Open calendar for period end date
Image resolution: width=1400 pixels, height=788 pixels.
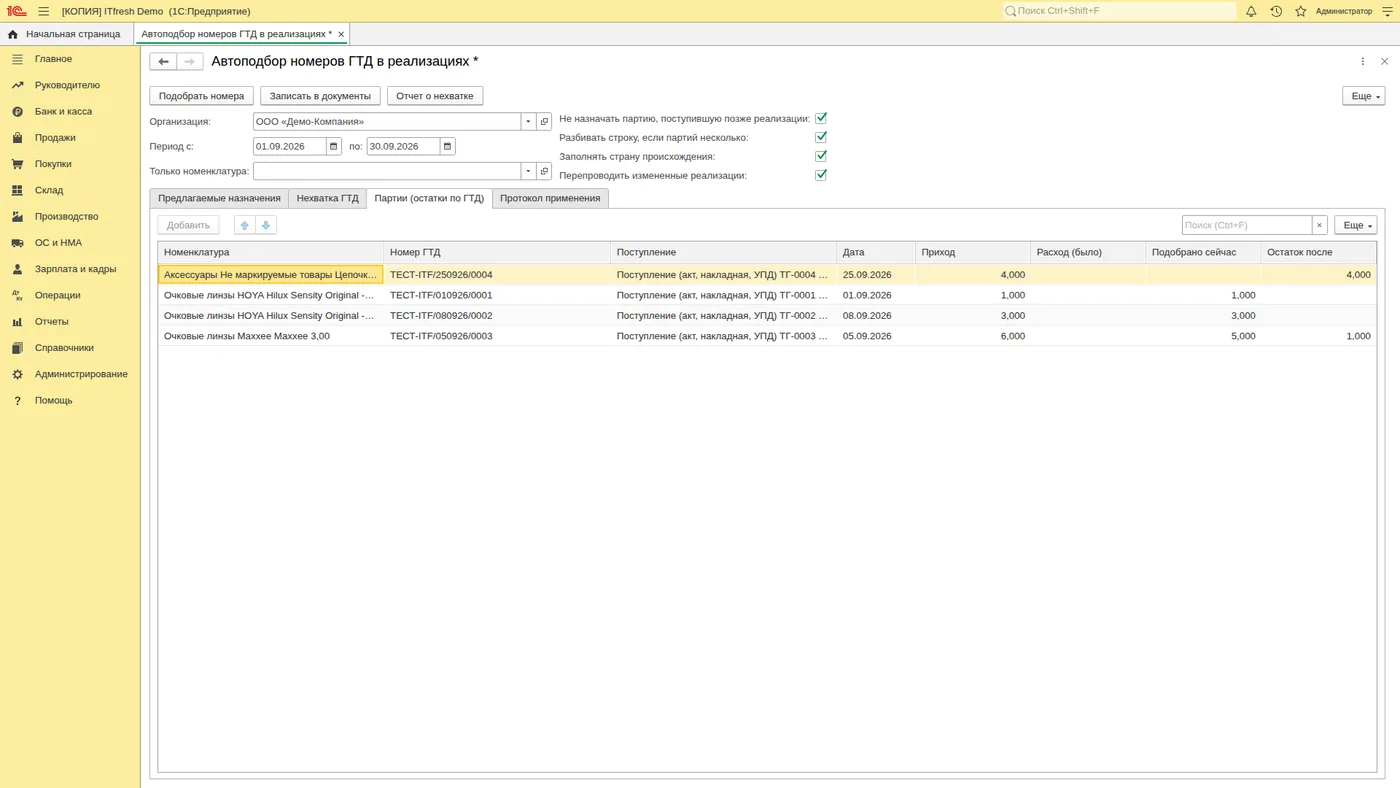[x=447, y=146]
